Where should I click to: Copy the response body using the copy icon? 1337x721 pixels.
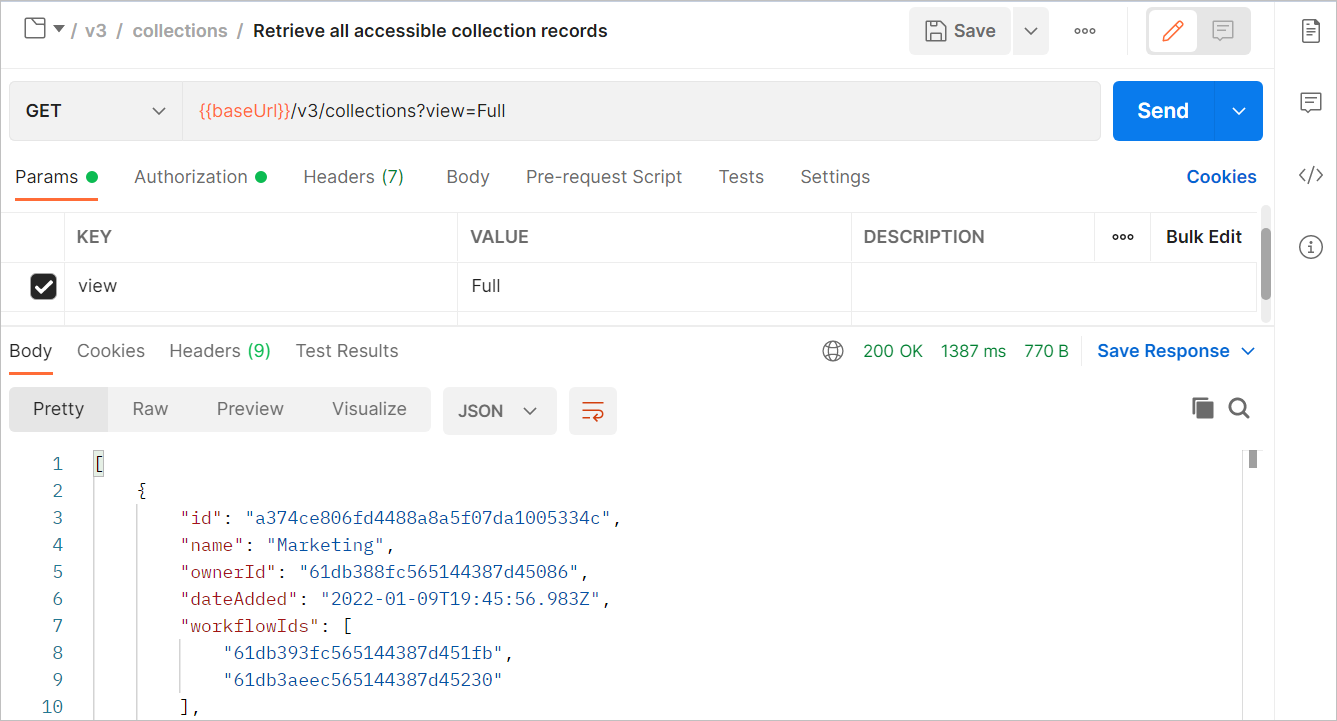1203,408
